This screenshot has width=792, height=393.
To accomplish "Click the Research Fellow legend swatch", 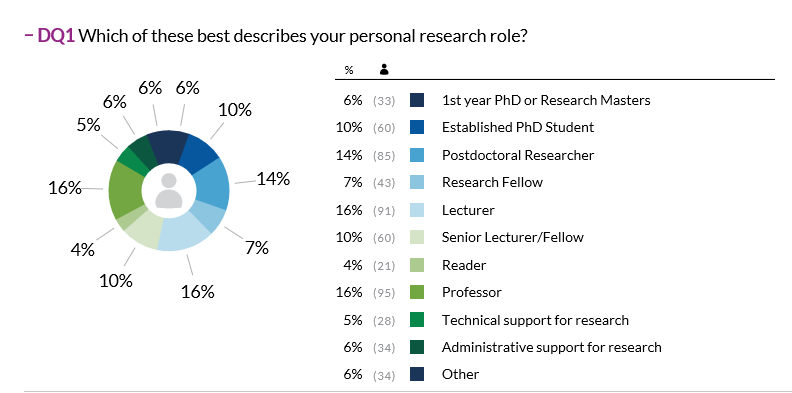I will (417, 182).
